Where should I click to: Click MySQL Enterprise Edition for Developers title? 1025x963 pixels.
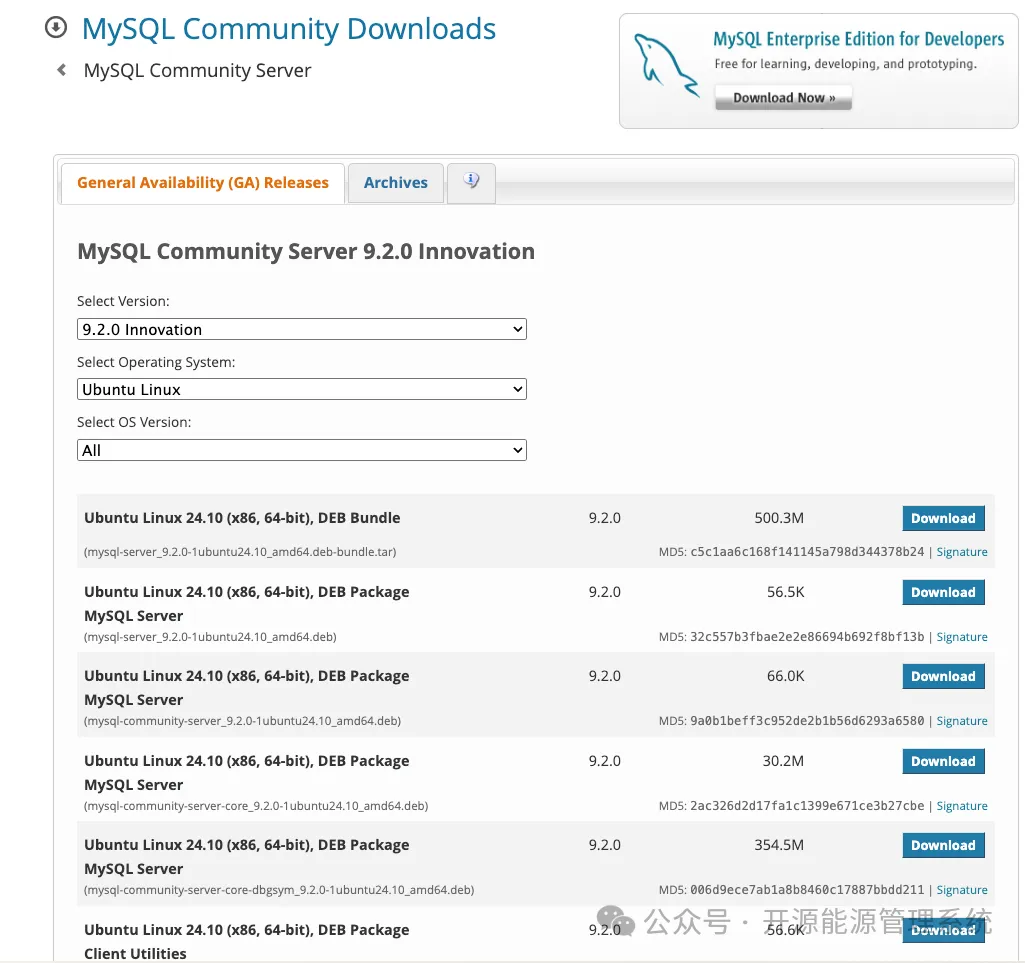point(858,39)
